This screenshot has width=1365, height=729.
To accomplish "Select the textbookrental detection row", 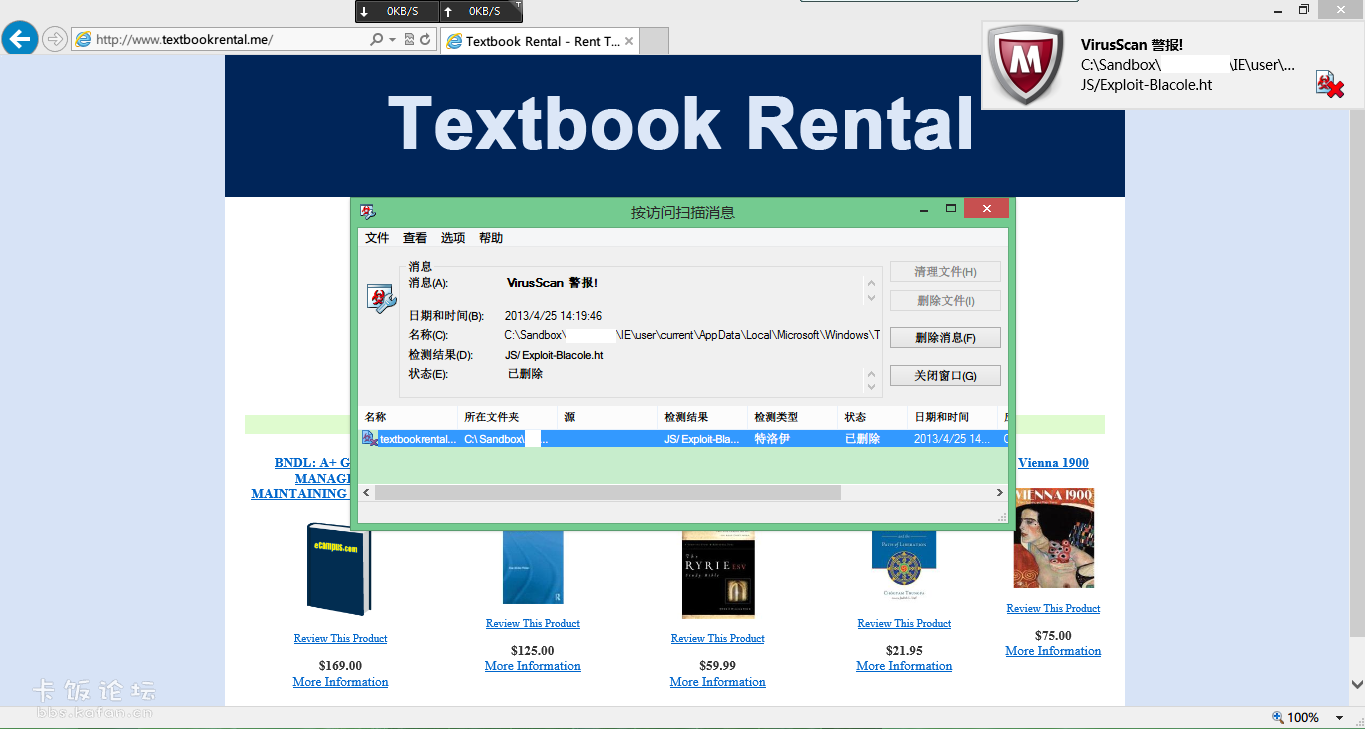I will 684,439.
